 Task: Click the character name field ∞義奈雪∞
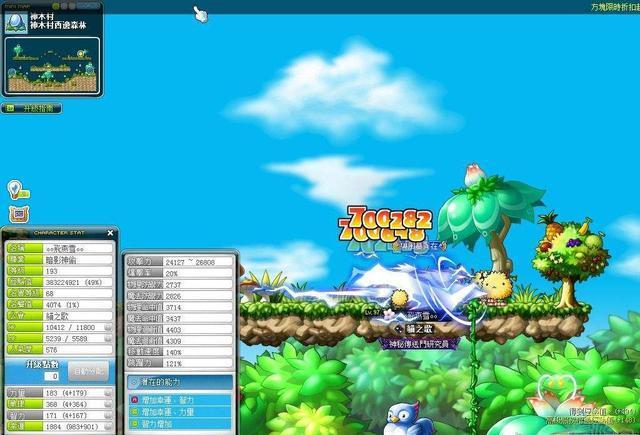(x=78, y=249)
